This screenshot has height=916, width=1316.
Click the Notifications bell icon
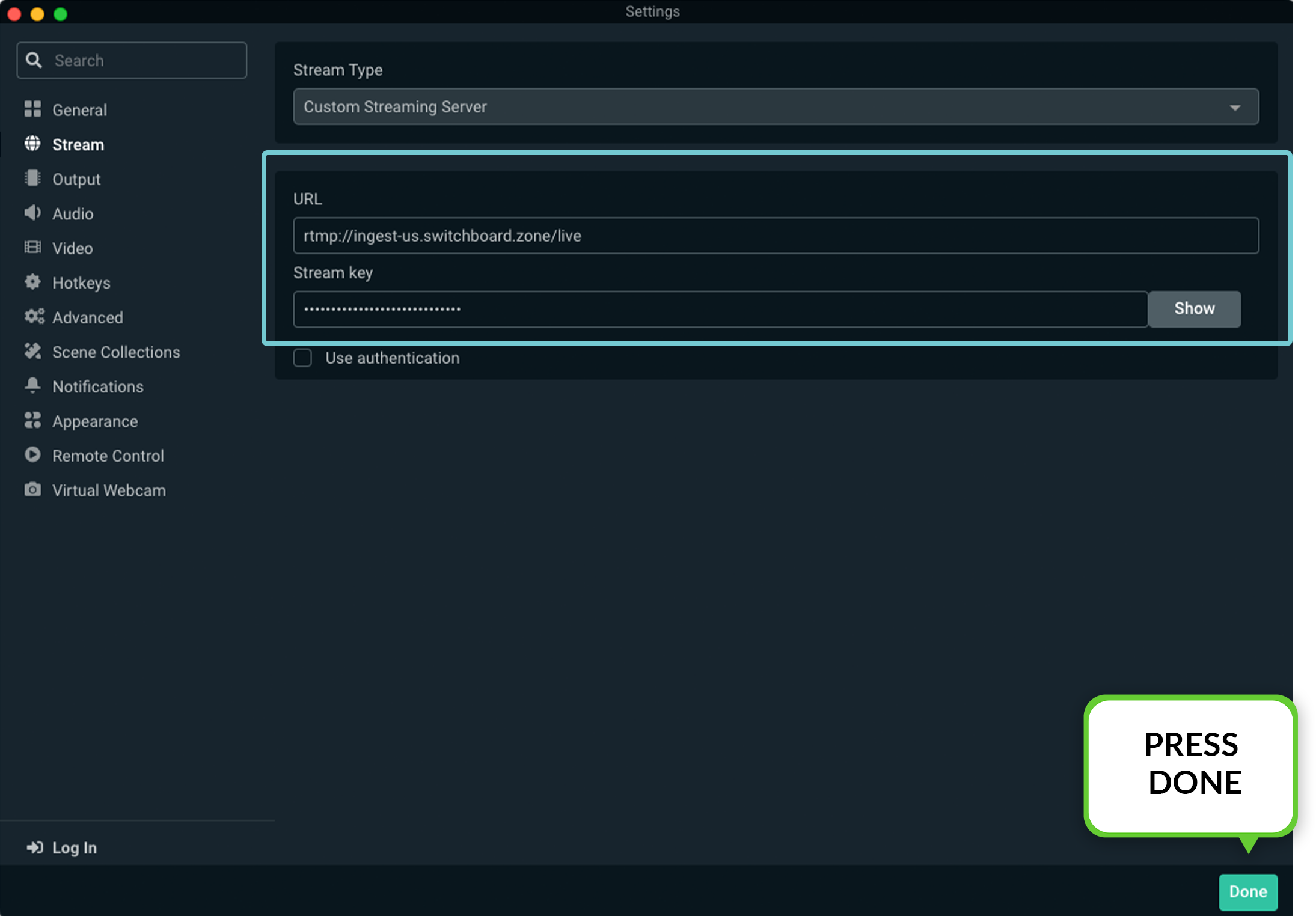point(32,386)
